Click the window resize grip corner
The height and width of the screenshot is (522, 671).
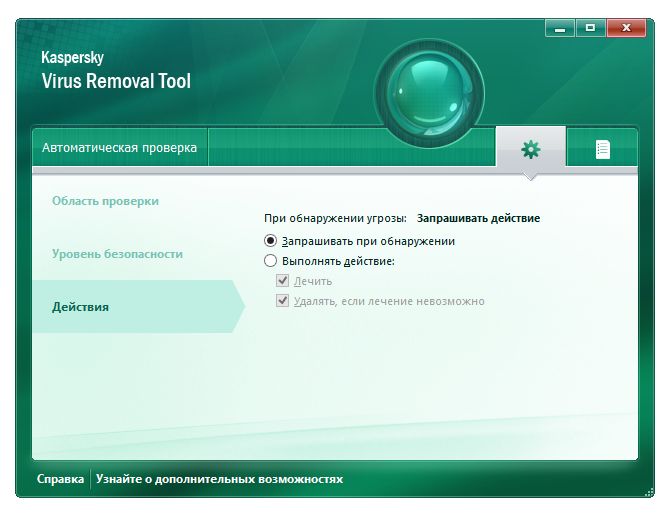tap(649, 492)
